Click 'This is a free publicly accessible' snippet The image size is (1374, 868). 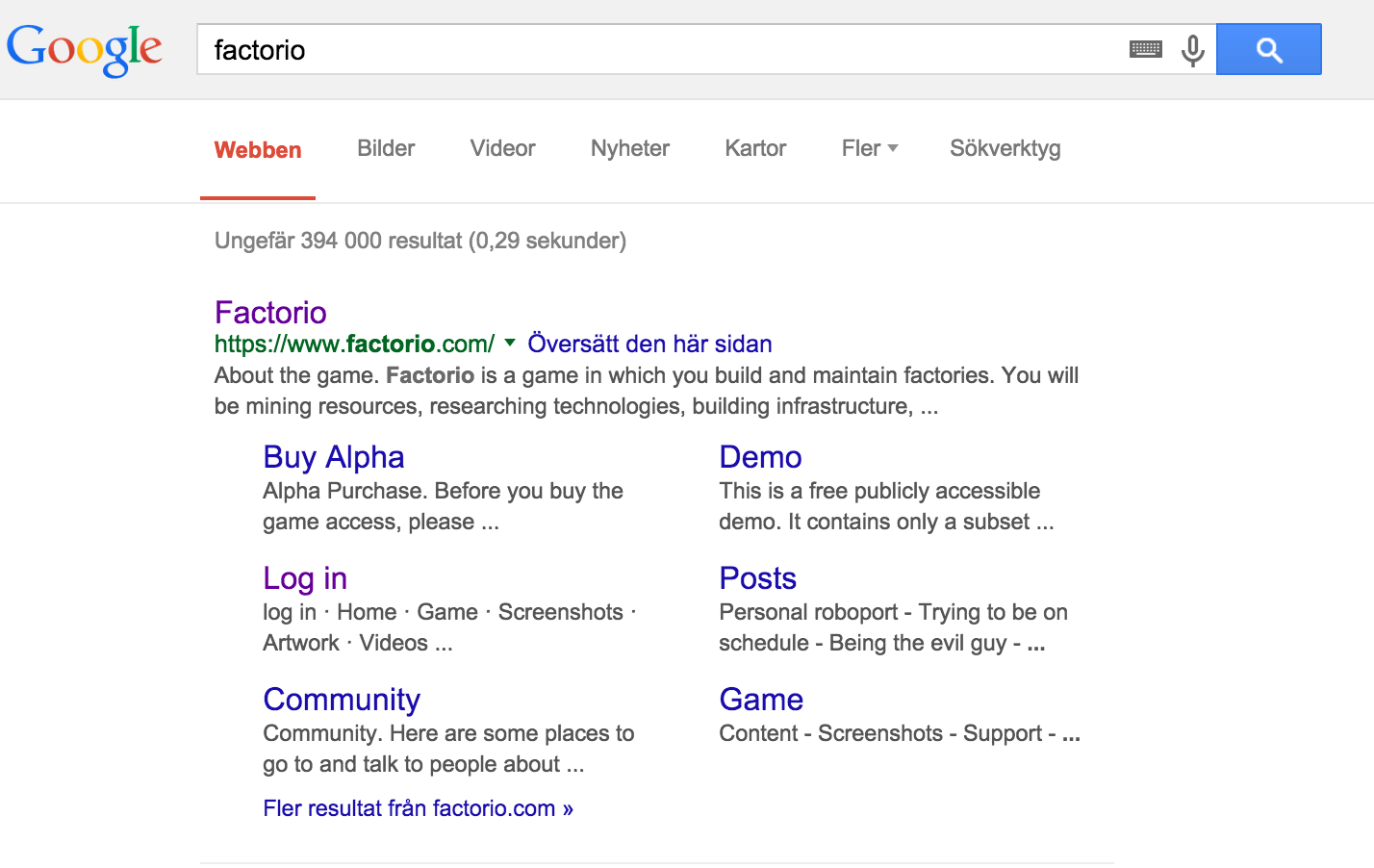(886, 506)
